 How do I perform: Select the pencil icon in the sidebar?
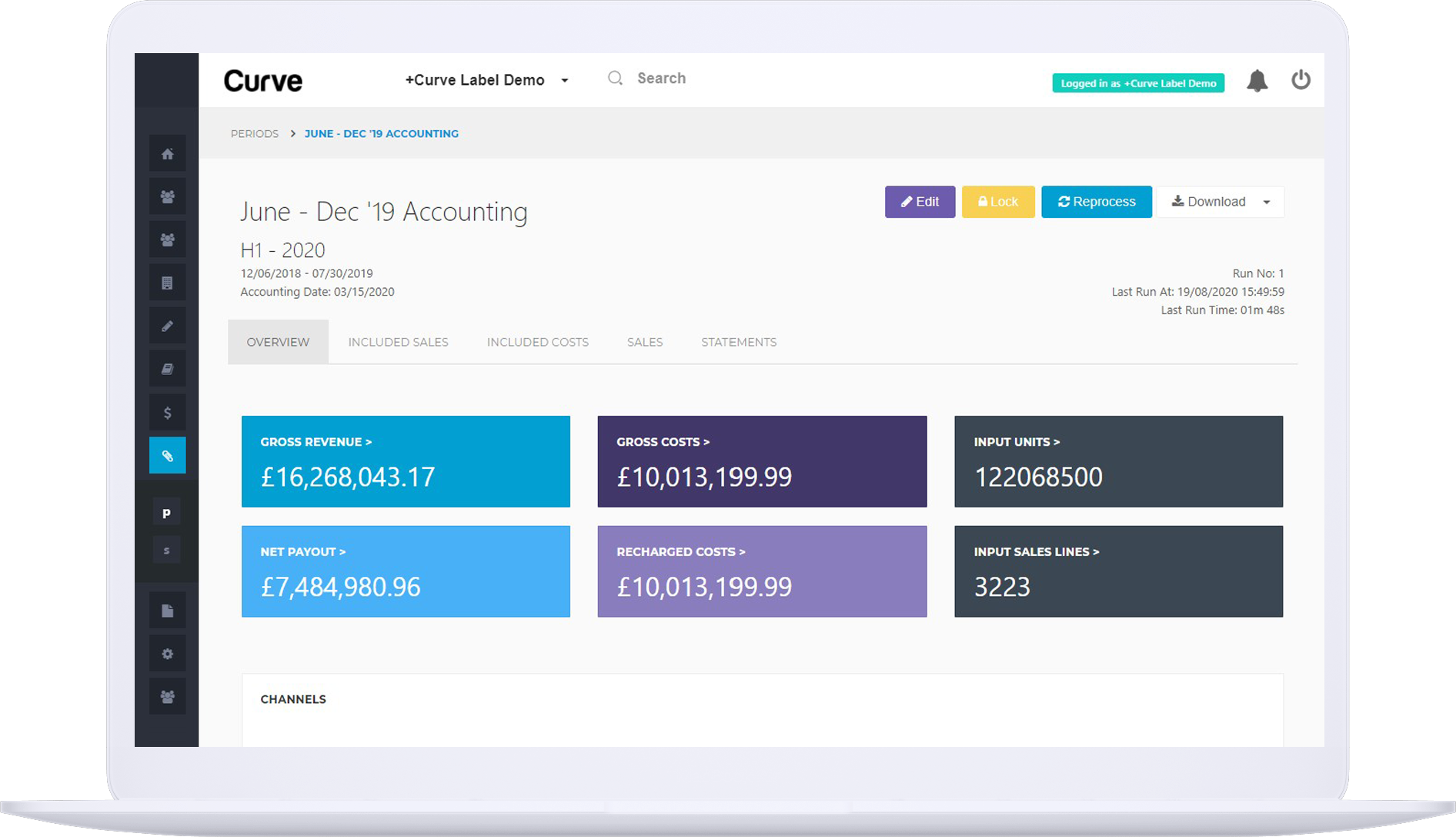point(167,326)
